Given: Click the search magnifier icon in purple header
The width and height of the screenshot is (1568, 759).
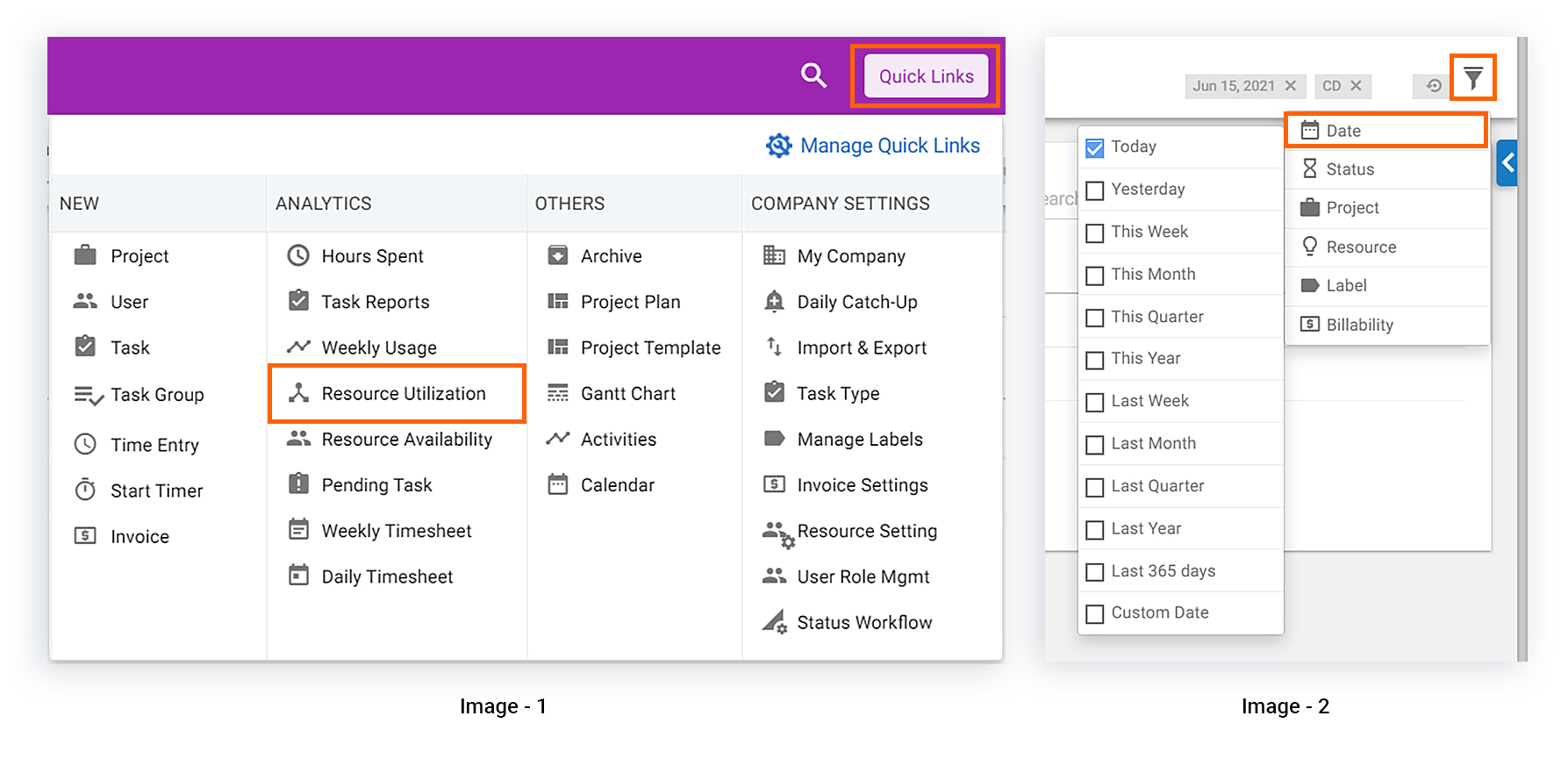Looking at the screenshot, I should [x=814, y=75].
